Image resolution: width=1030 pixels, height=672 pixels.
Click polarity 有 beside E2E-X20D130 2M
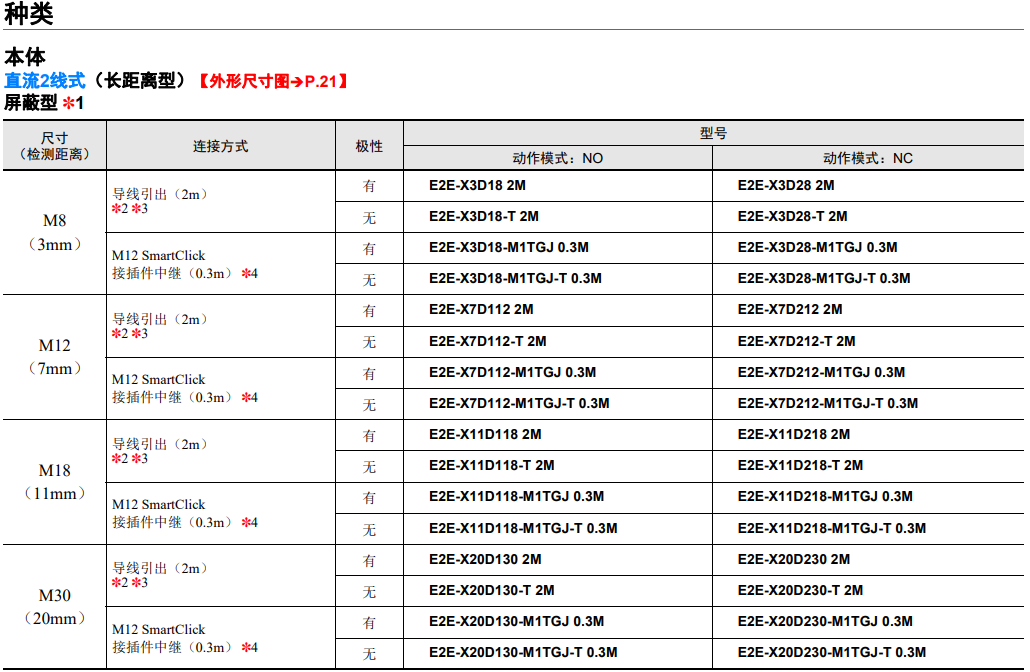pos(369,561)
